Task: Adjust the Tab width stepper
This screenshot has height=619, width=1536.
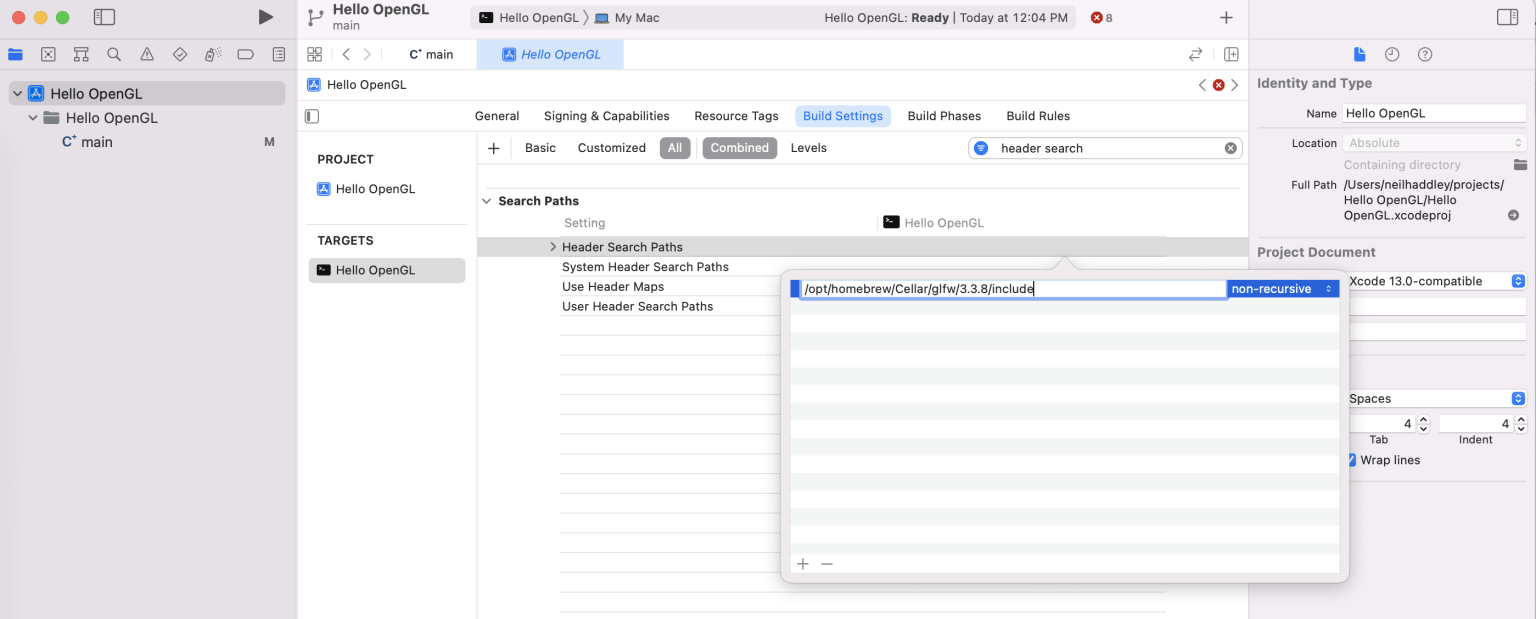Action: click(x=1422, y=424)
